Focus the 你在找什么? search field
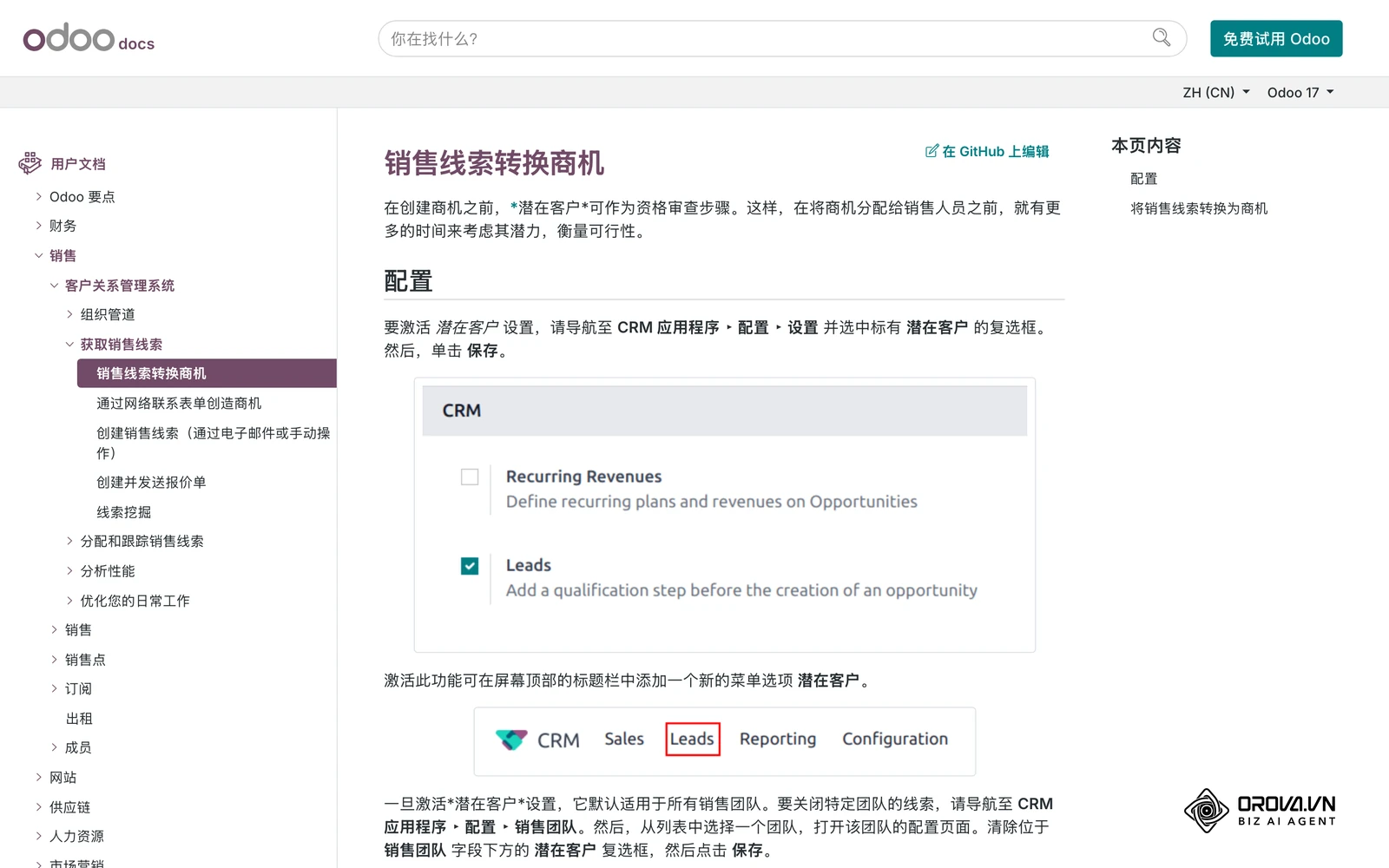Image resolution: width=1389 pixels, height=868 pixels. pyautogui.click(x=782, y=39)
